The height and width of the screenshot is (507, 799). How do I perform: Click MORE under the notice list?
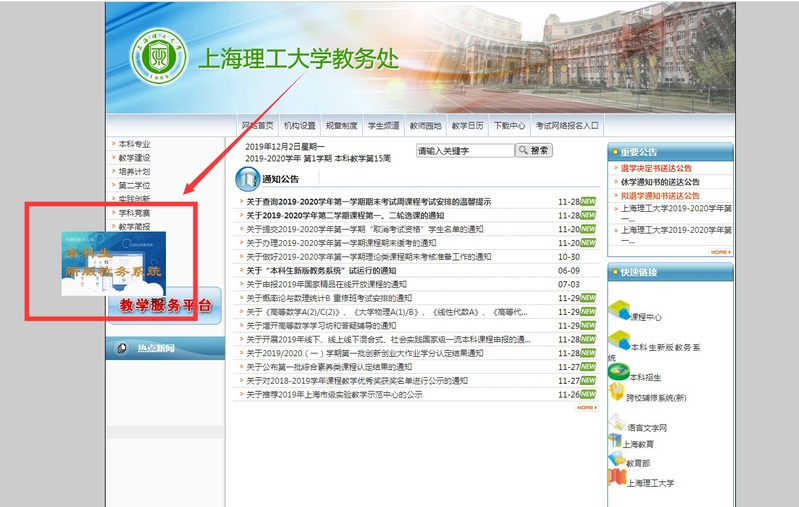pyautogui.click(x=587, y=408)
